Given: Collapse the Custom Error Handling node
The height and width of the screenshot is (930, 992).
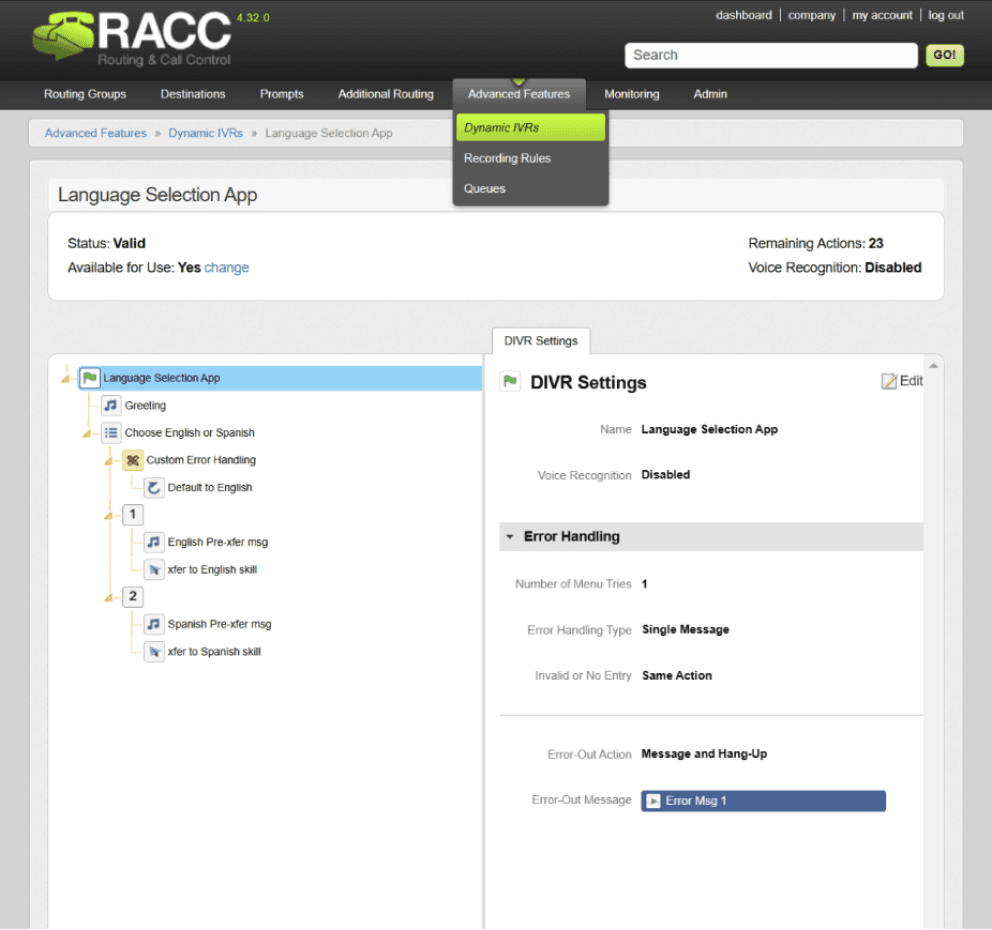Looking at the screenshot, I should (108, 461).
